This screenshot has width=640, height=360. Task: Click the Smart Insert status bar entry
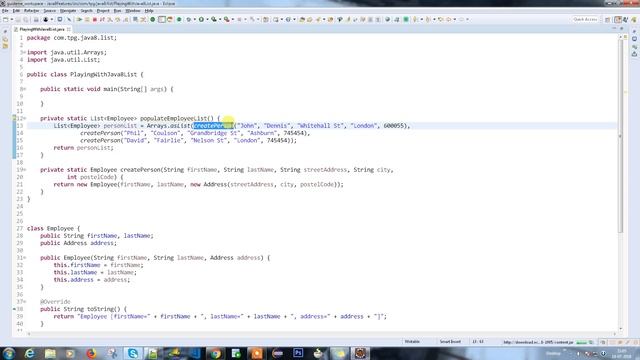[450, 342]
